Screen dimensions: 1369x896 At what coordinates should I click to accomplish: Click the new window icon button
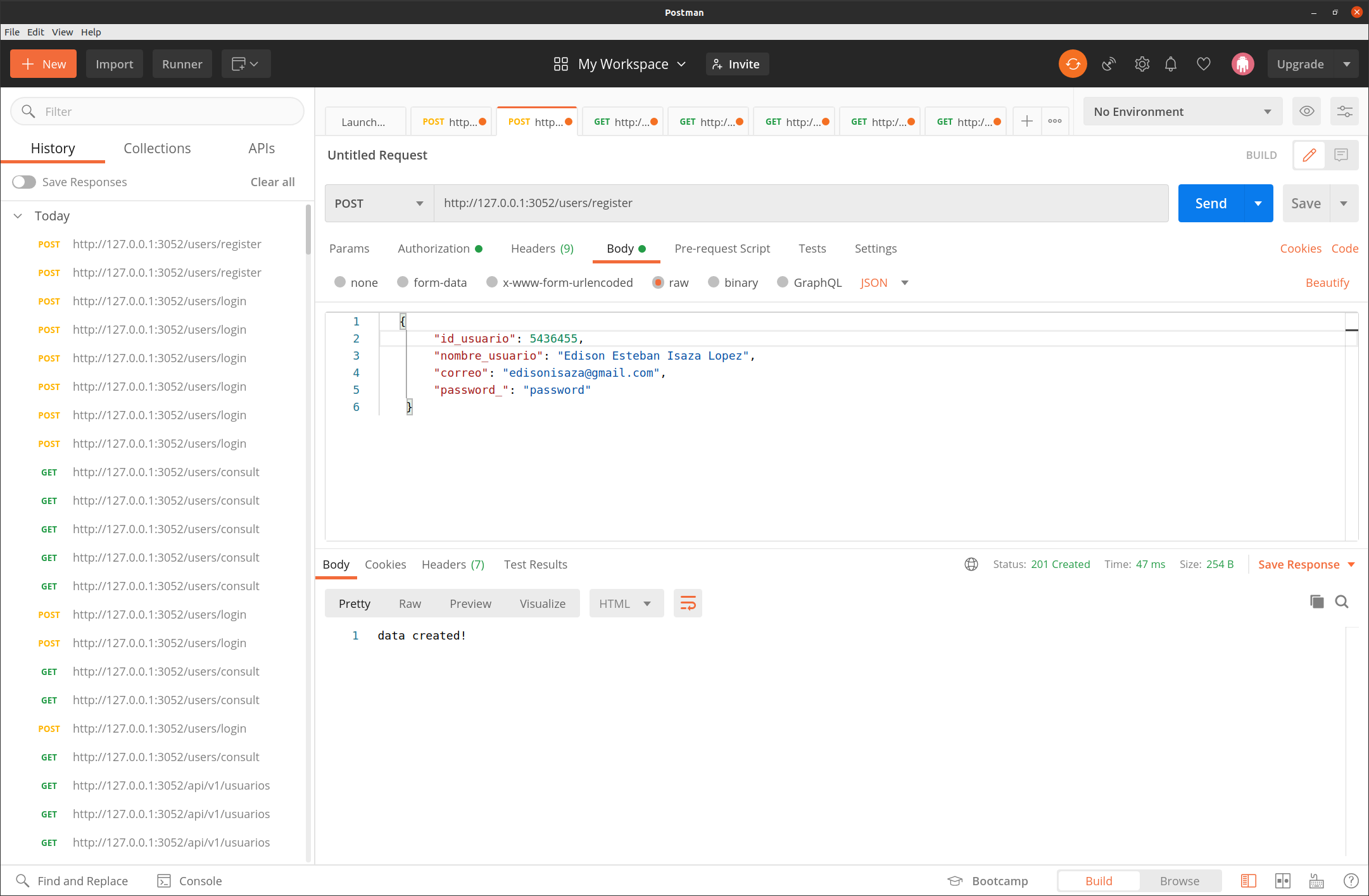click(x=246, y=64)
